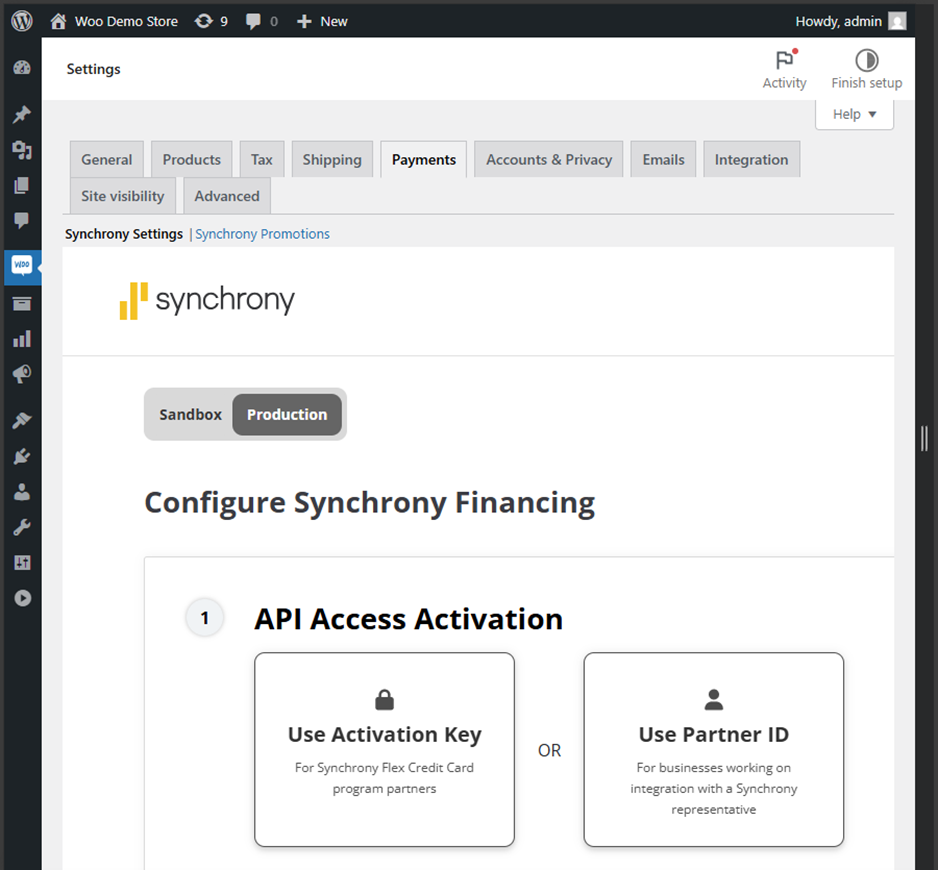Choose the Use Partner ID card
The image size is (938, 870).
(713, 749)
